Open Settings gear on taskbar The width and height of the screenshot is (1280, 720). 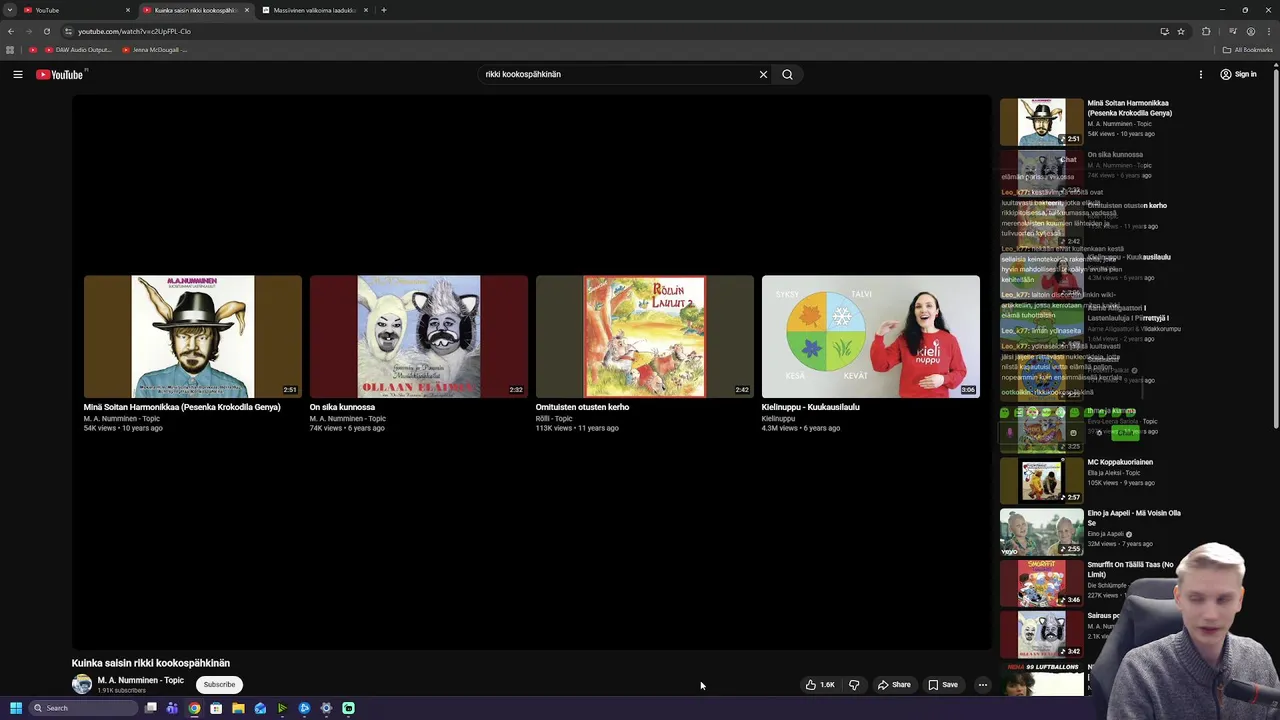[x=326, y=708]
